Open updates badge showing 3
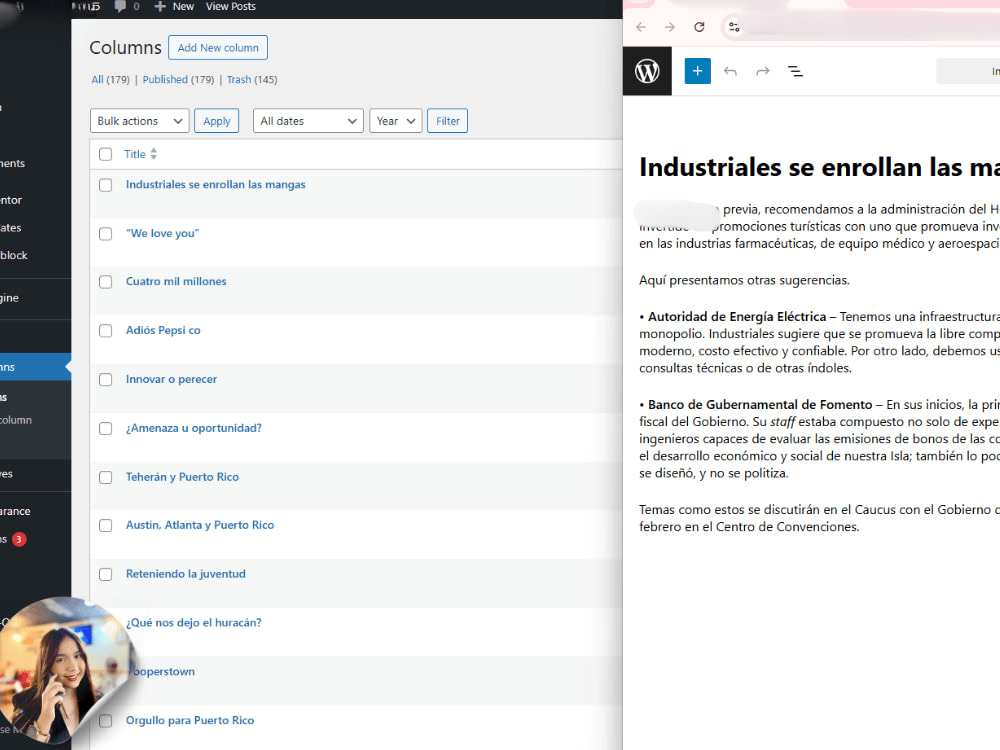 pyautogui.click(x=18, y=539)
